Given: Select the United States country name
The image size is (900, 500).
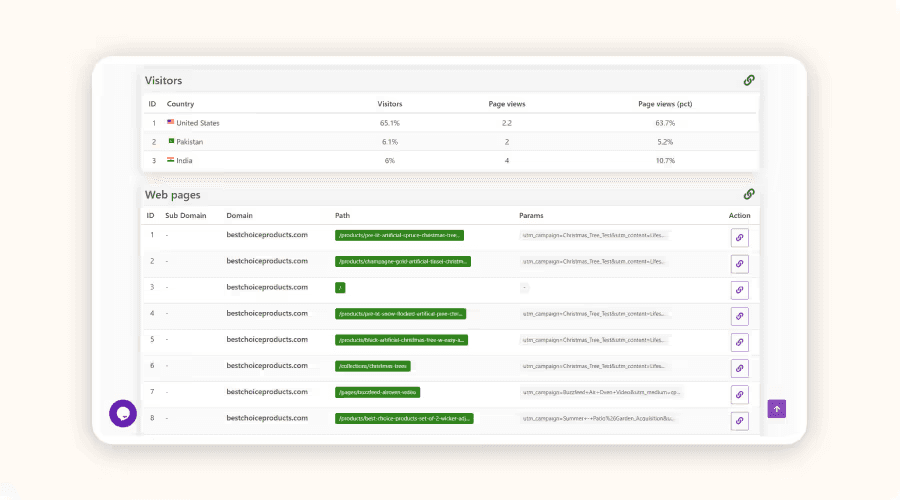Looking at the screenshot, I should coord(197,123).
